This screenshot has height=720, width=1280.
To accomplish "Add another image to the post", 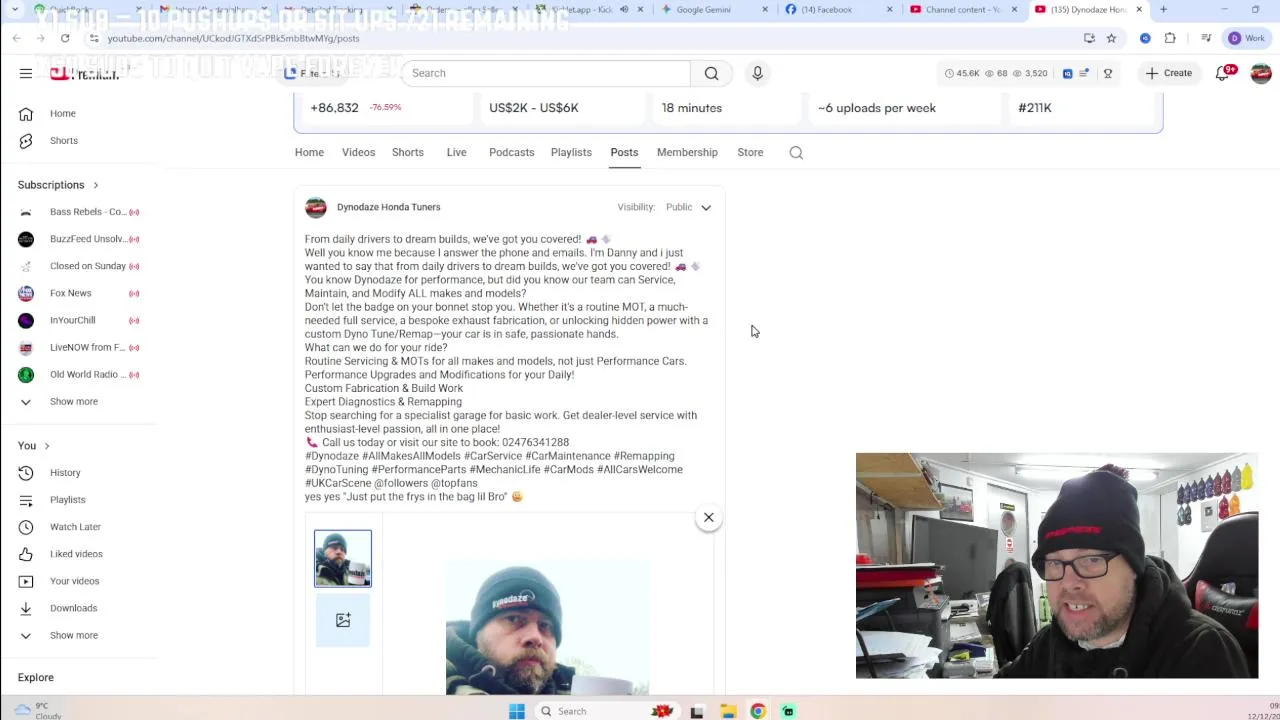I will click(343, 620).
